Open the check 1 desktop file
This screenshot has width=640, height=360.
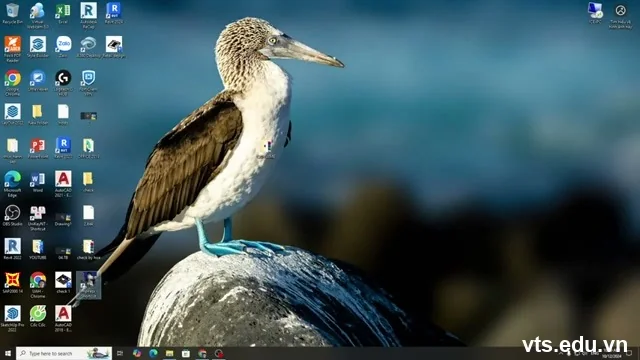(63, 282)
